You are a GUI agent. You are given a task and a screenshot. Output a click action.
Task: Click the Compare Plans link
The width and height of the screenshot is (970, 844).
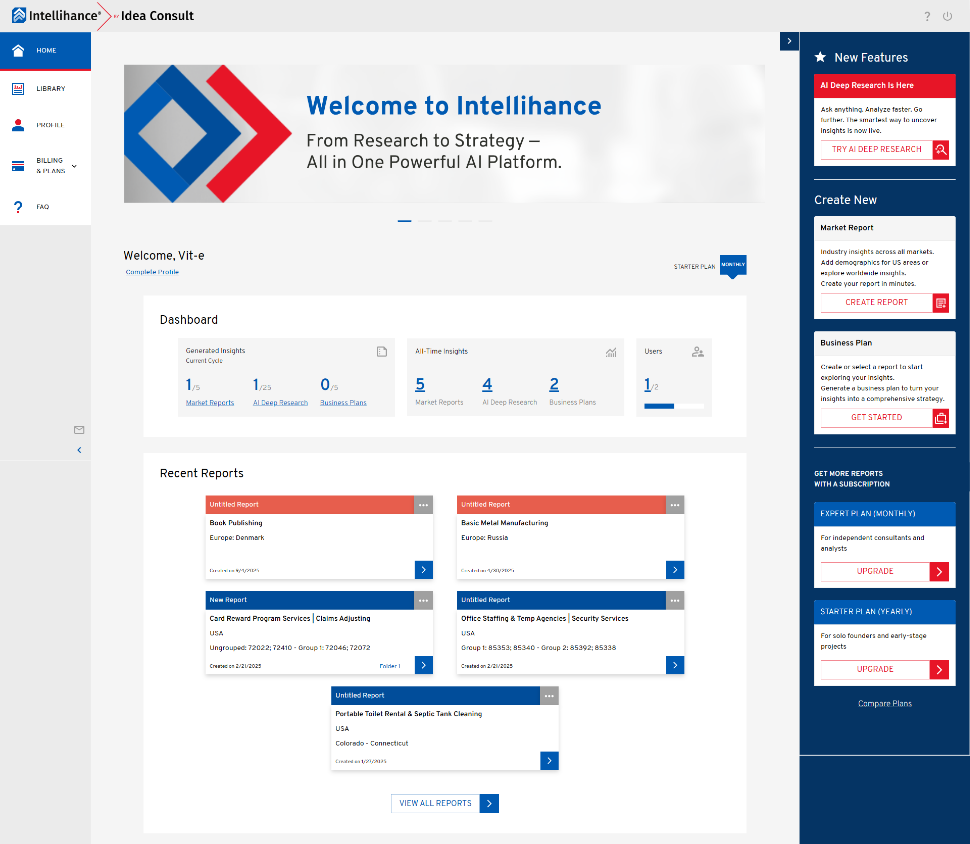click(x=884, y=704)
